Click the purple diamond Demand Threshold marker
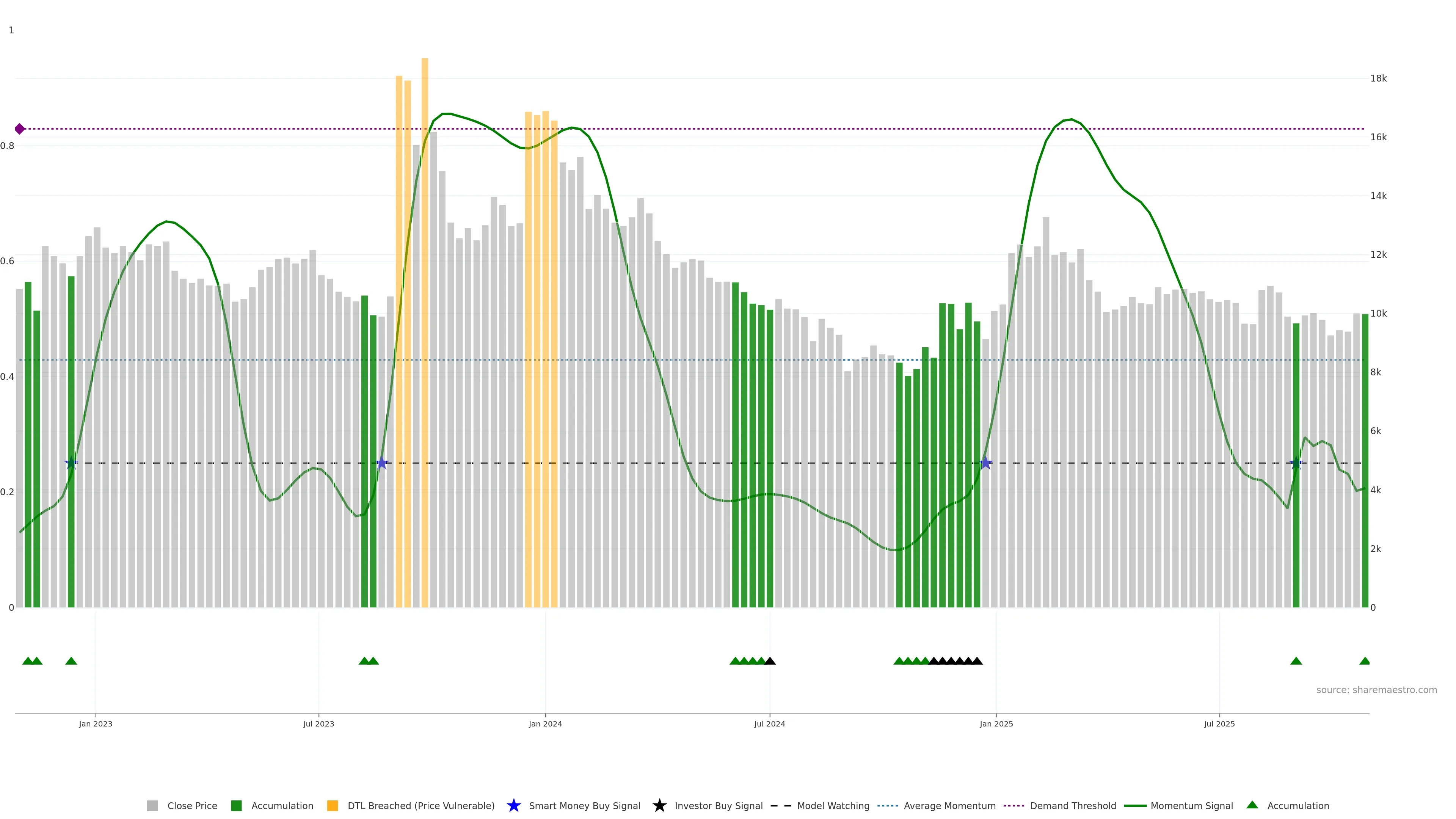 (x=20, y=129)
